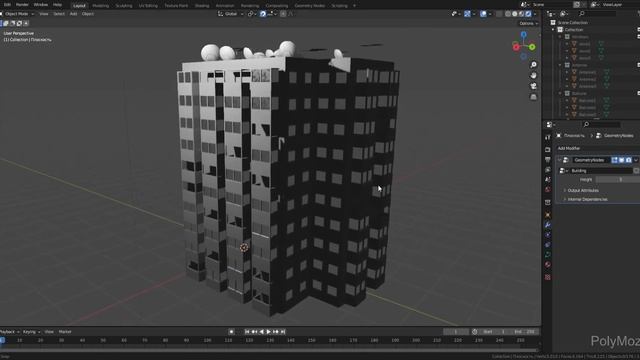
Task: Open the View Layer properties tab icon
Action: point(548,169)
